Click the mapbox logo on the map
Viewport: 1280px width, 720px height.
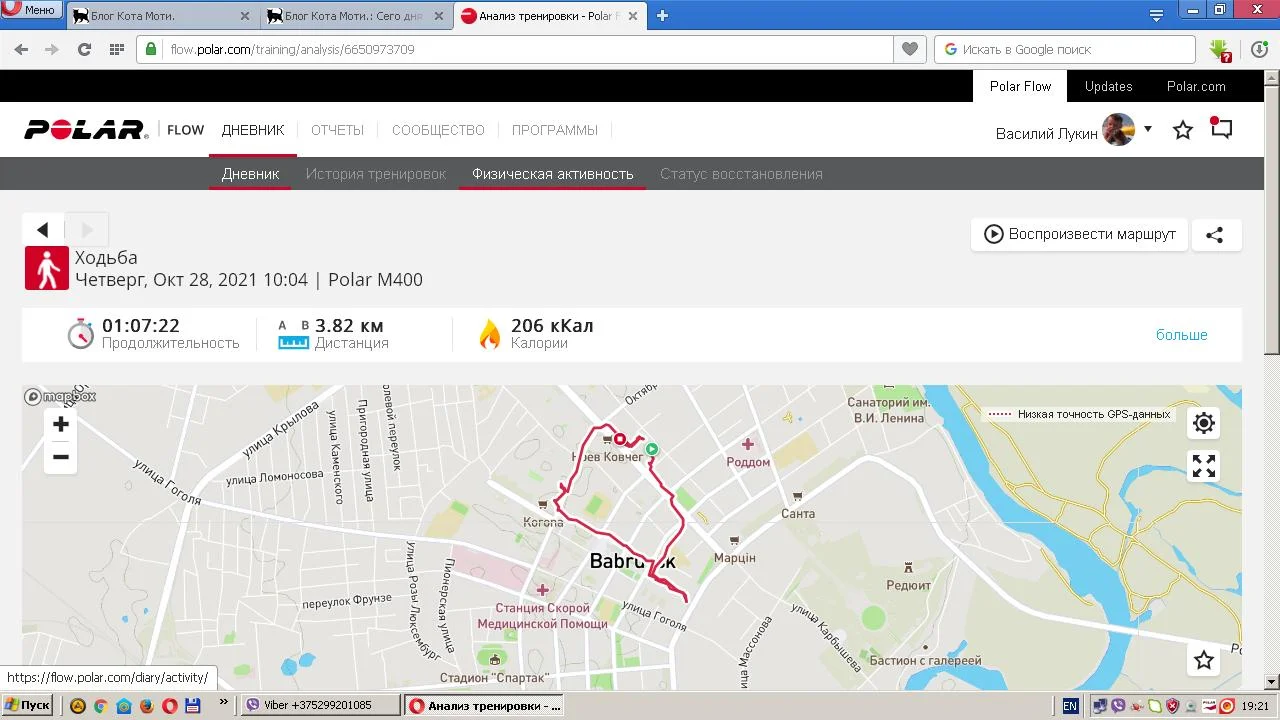click(x=60, y=397)
